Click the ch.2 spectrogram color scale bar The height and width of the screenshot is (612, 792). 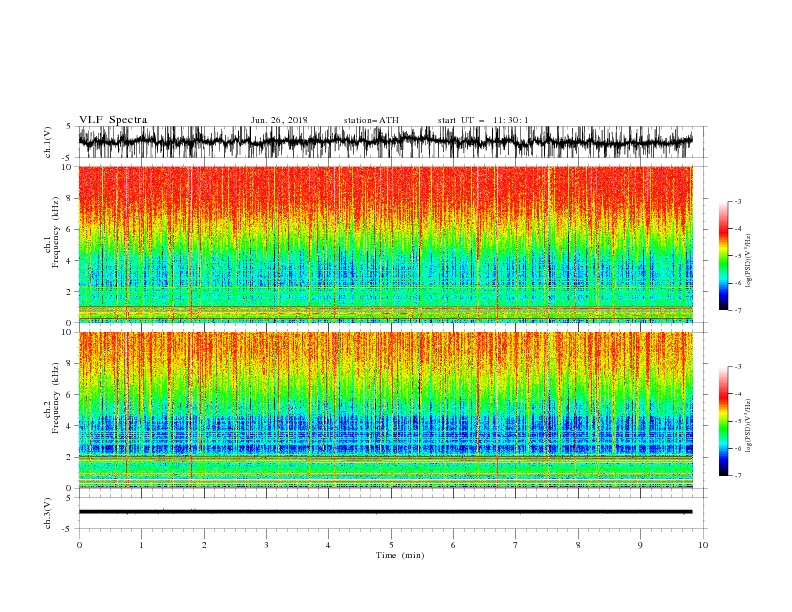(723, 421)
